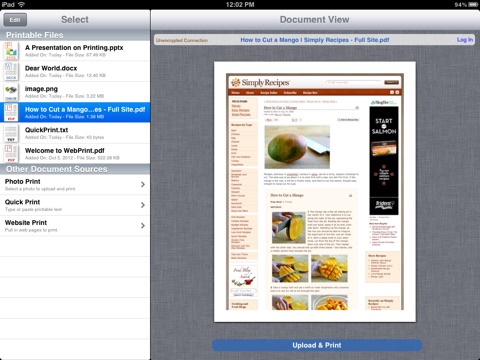Tap the PDF icon for How to Cut a Mango

click(x=11, y=112)
